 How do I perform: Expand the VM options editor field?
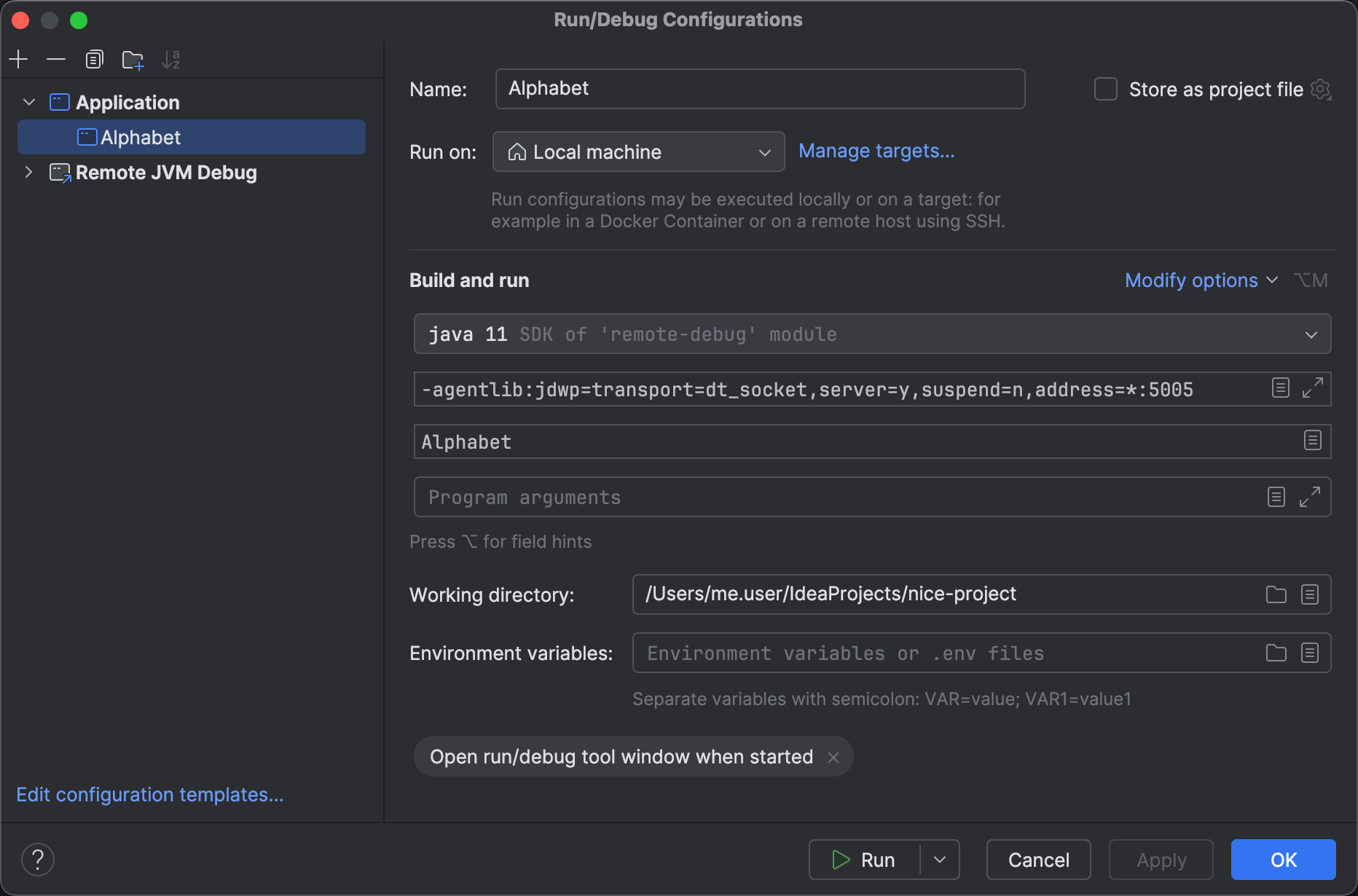pyautogui.click(x=1311, y=388)
